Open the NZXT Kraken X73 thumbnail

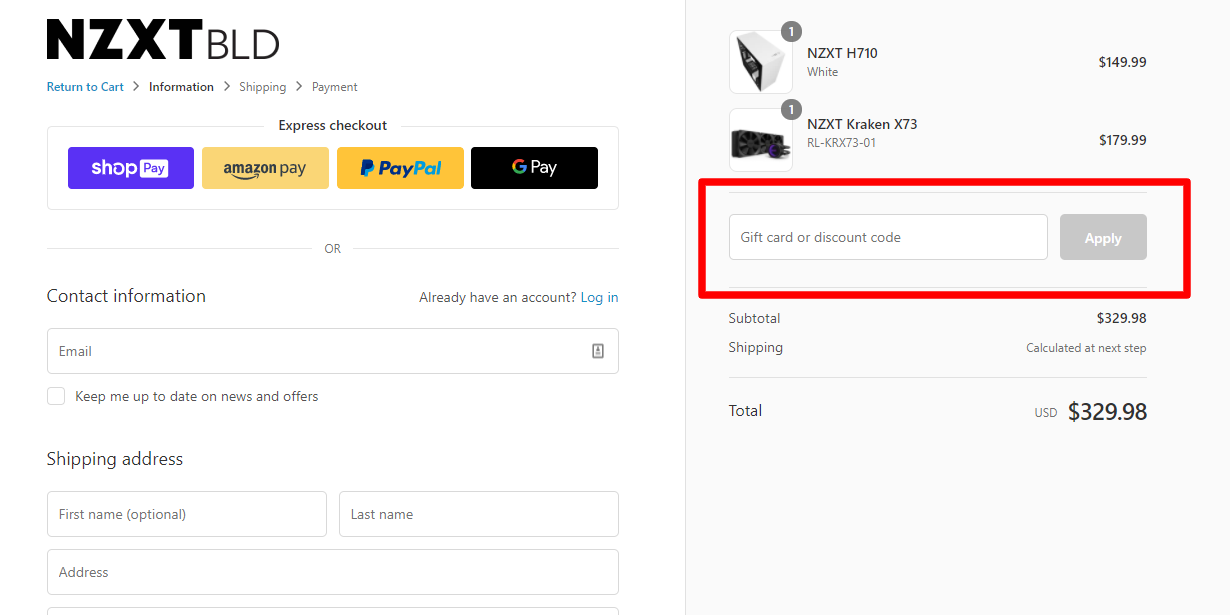click(760, 140)
